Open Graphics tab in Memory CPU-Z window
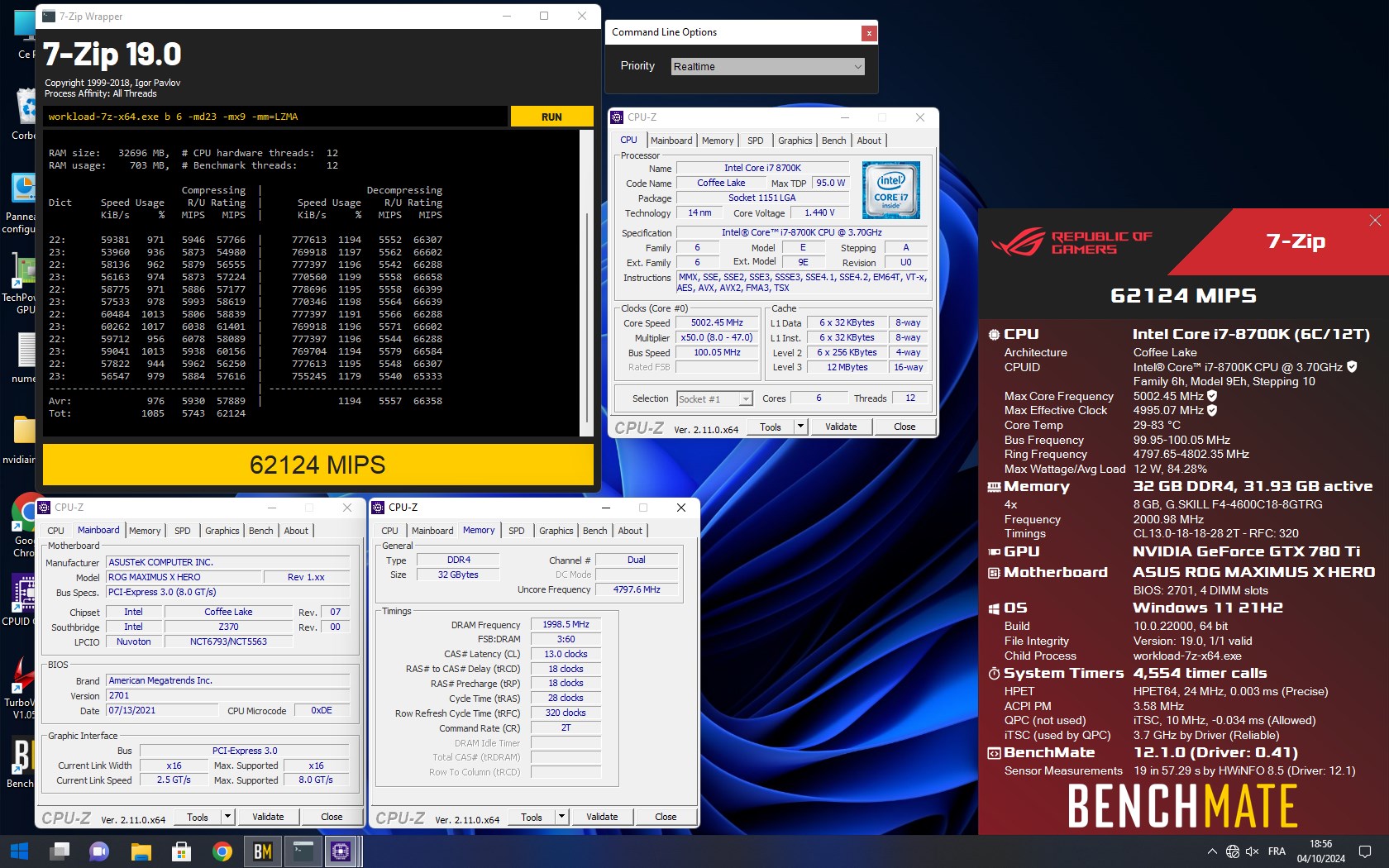 (x=556, y=531)
